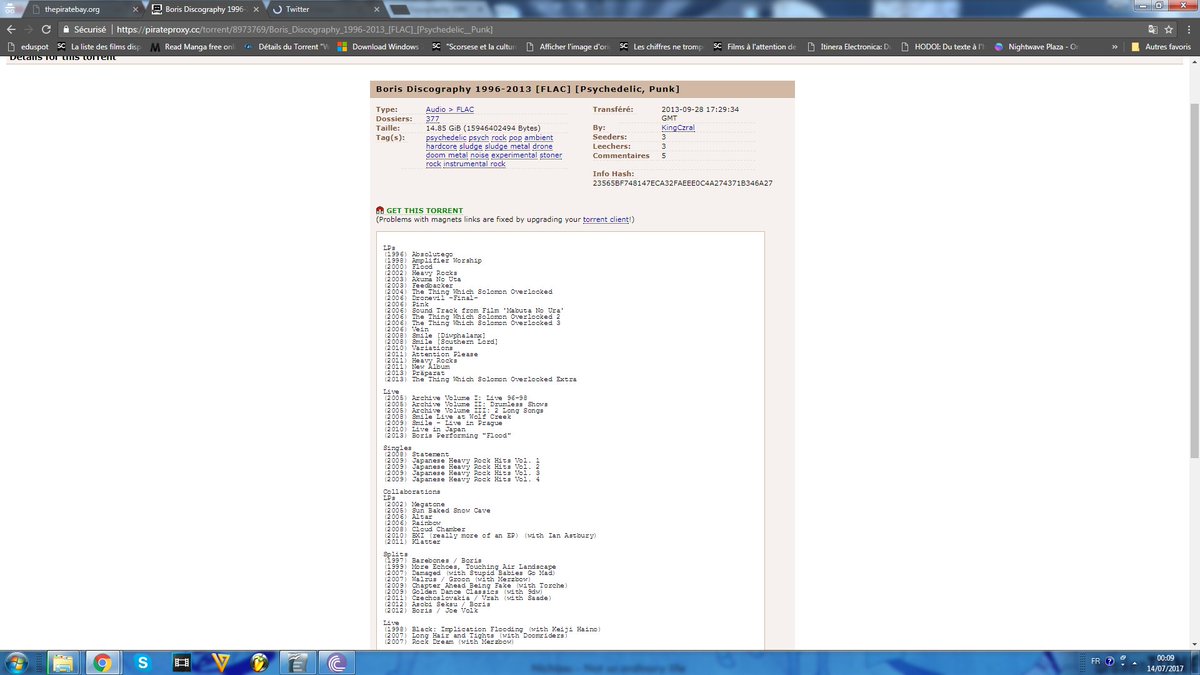This screenshot has width=1200, height=675.
Task: Click the 'instrumental rock' tag link
Action: 474,164
